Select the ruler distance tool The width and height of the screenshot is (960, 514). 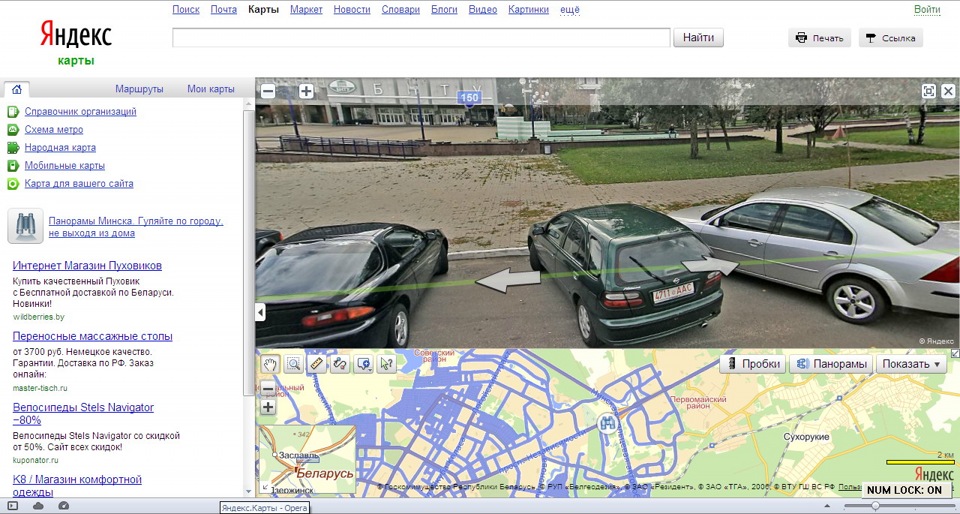tap(317, 364)
